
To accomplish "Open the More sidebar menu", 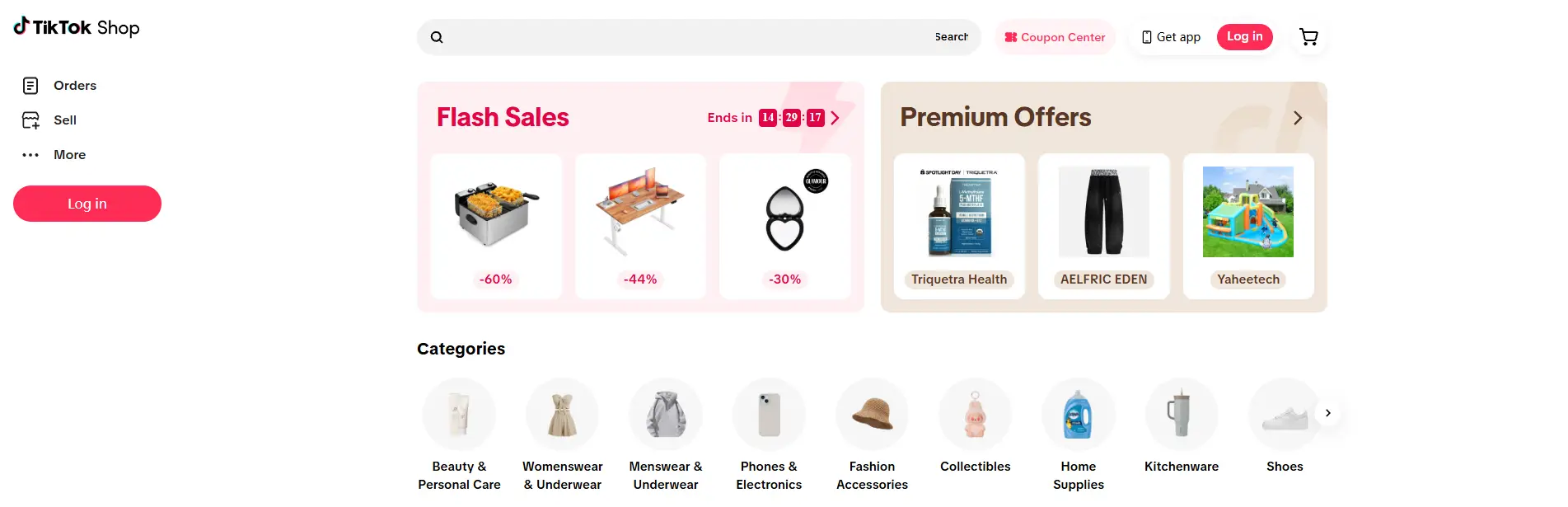I will (x=69, y=155).
